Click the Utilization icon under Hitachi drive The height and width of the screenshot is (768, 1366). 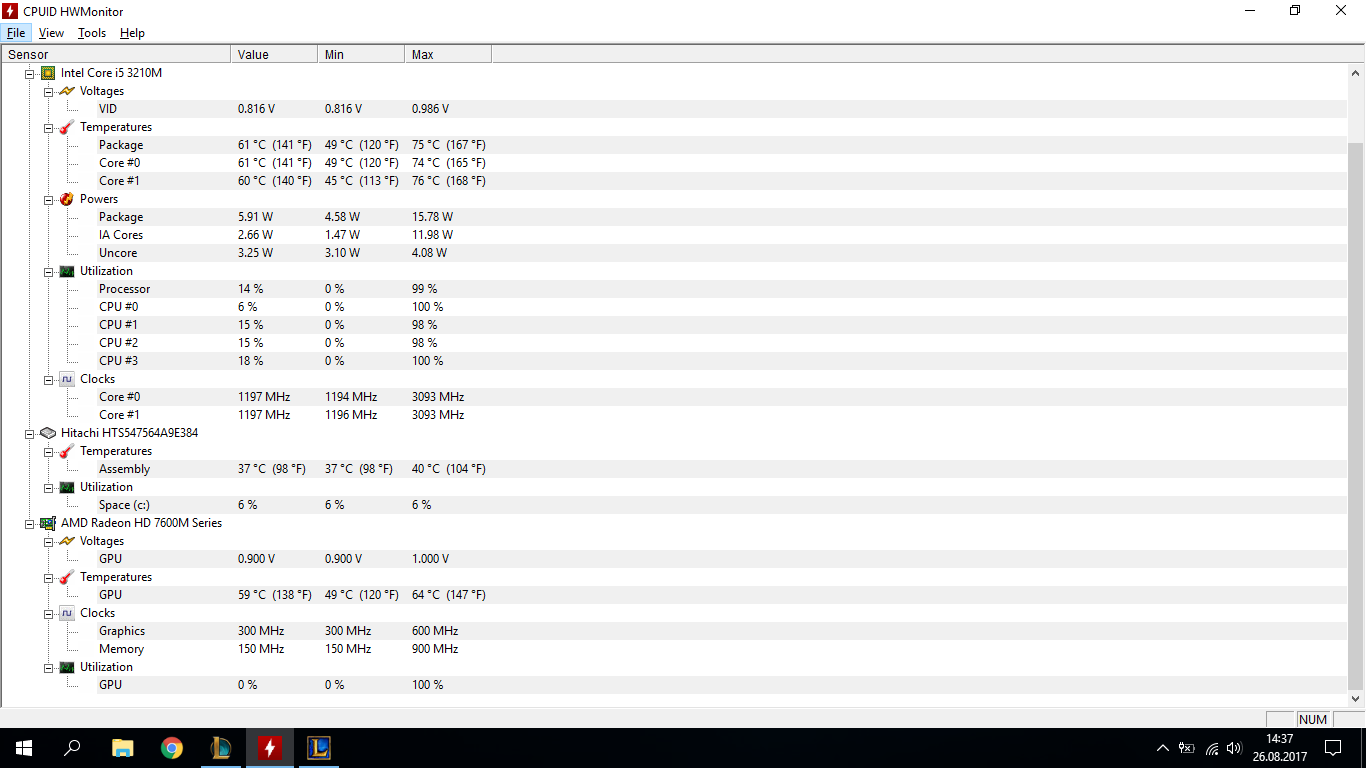(67, 487)
